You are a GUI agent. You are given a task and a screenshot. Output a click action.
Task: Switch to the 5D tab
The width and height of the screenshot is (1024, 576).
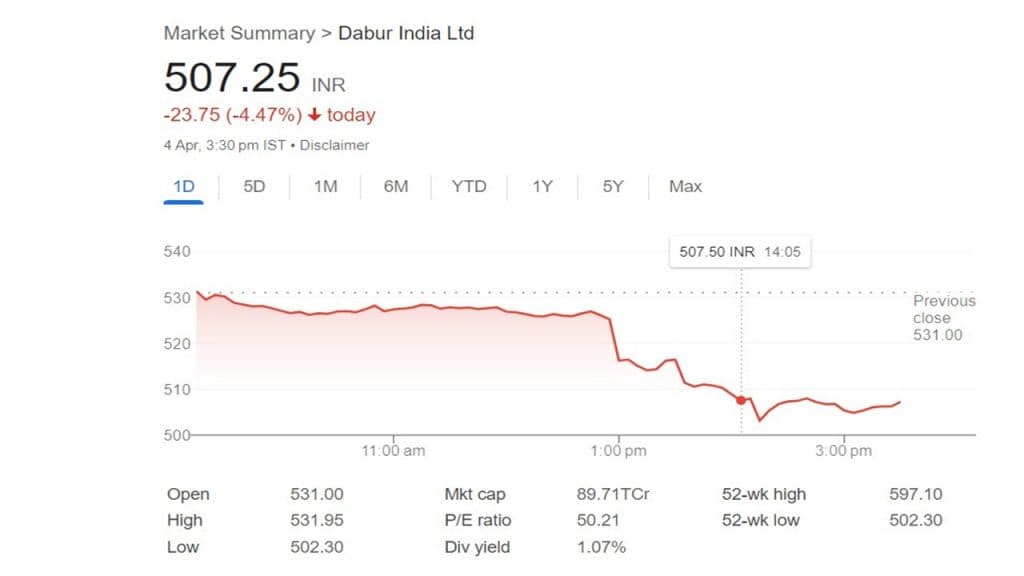[x=254, y=186]
